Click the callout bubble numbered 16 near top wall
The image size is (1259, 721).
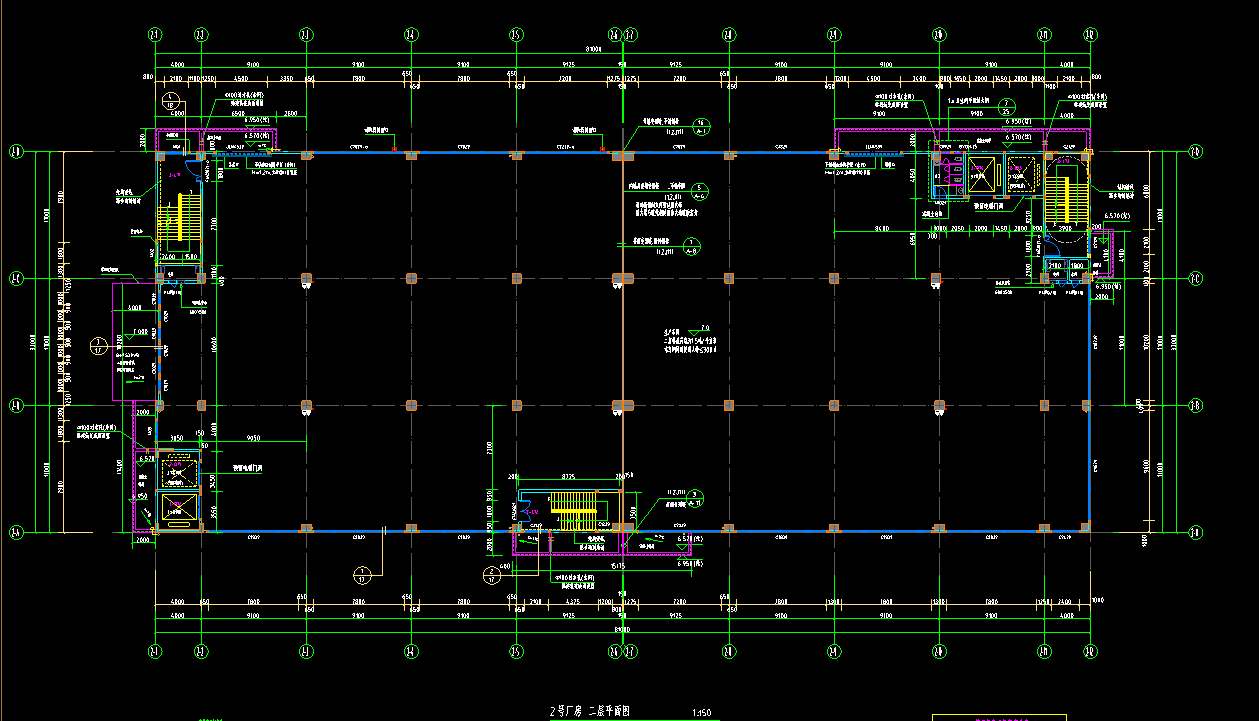pos(701,125)
